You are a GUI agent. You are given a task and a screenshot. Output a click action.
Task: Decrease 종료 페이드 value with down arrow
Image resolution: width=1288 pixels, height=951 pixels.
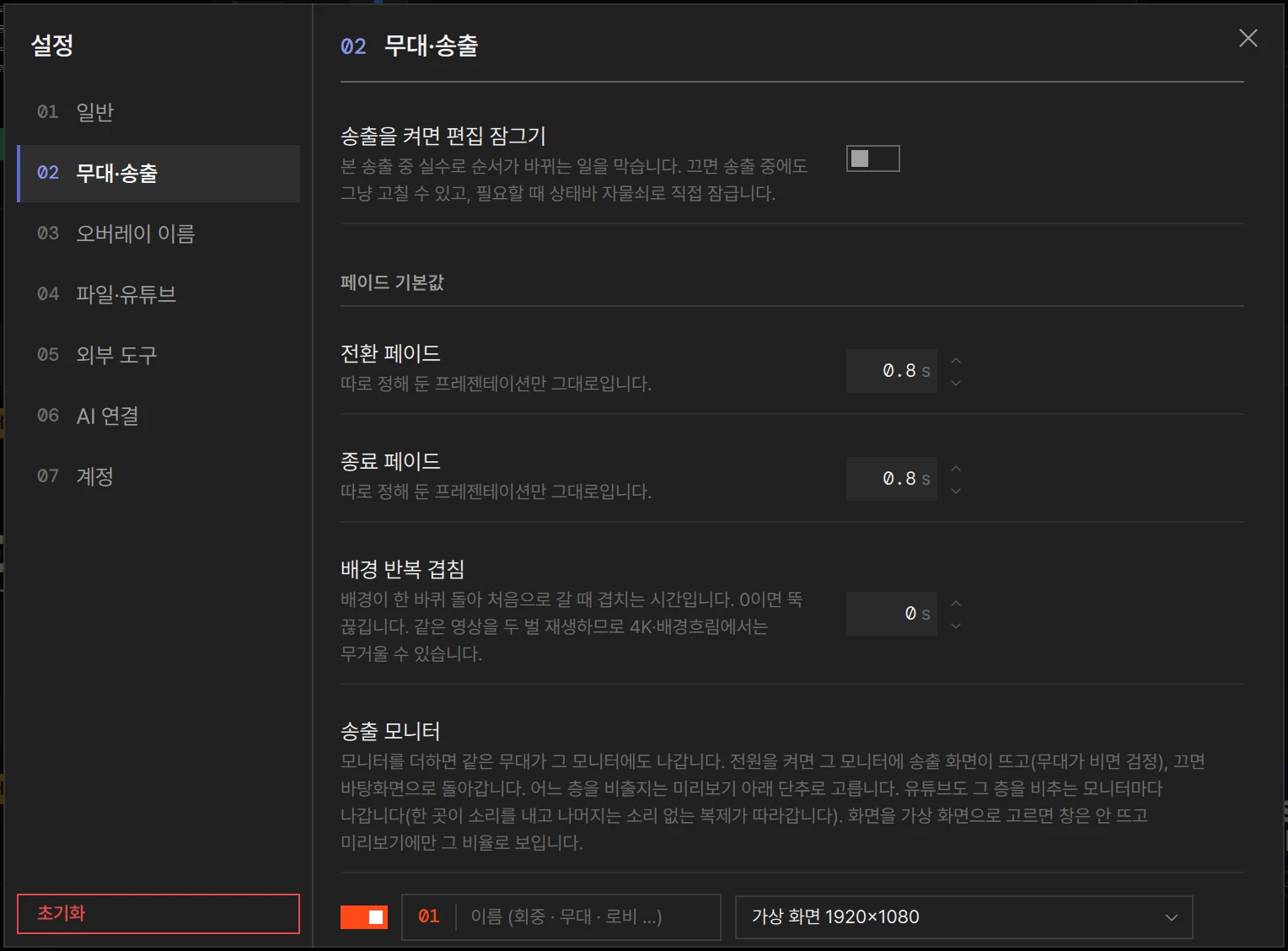(956, 491)
